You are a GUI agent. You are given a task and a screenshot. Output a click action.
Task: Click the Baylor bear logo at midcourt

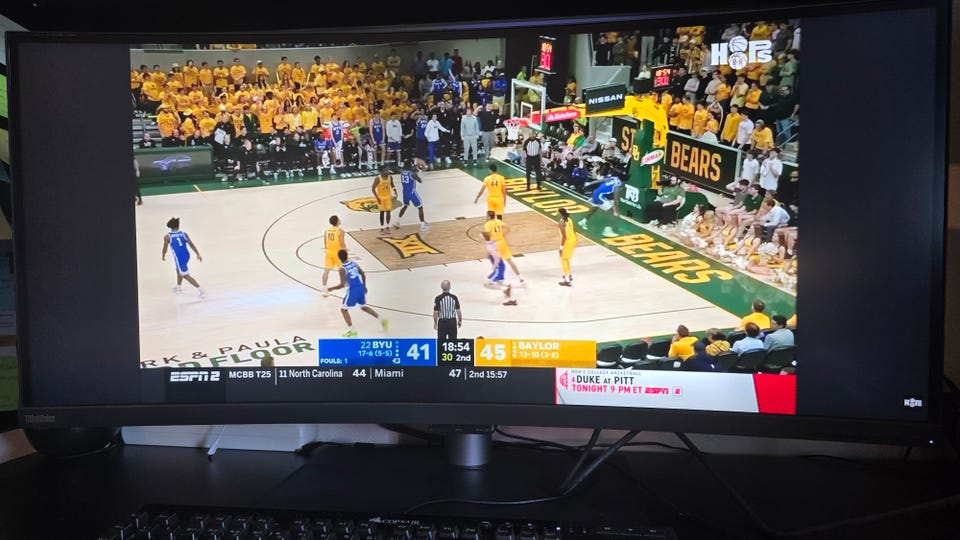[x=366, y=205]
